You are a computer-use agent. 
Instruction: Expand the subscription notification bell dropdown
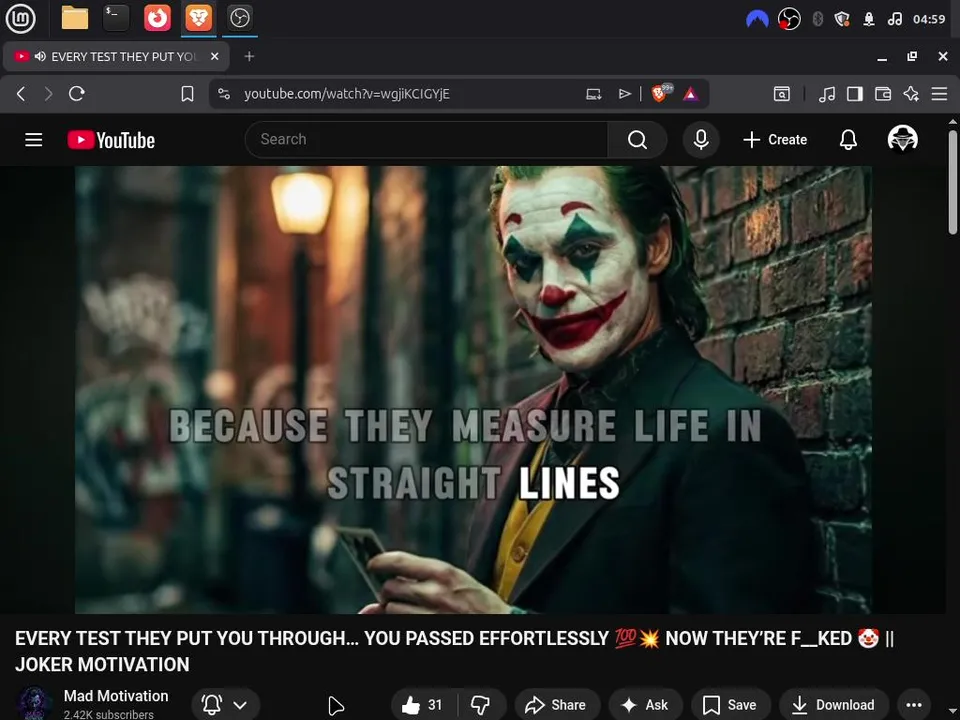pos(225,705)
